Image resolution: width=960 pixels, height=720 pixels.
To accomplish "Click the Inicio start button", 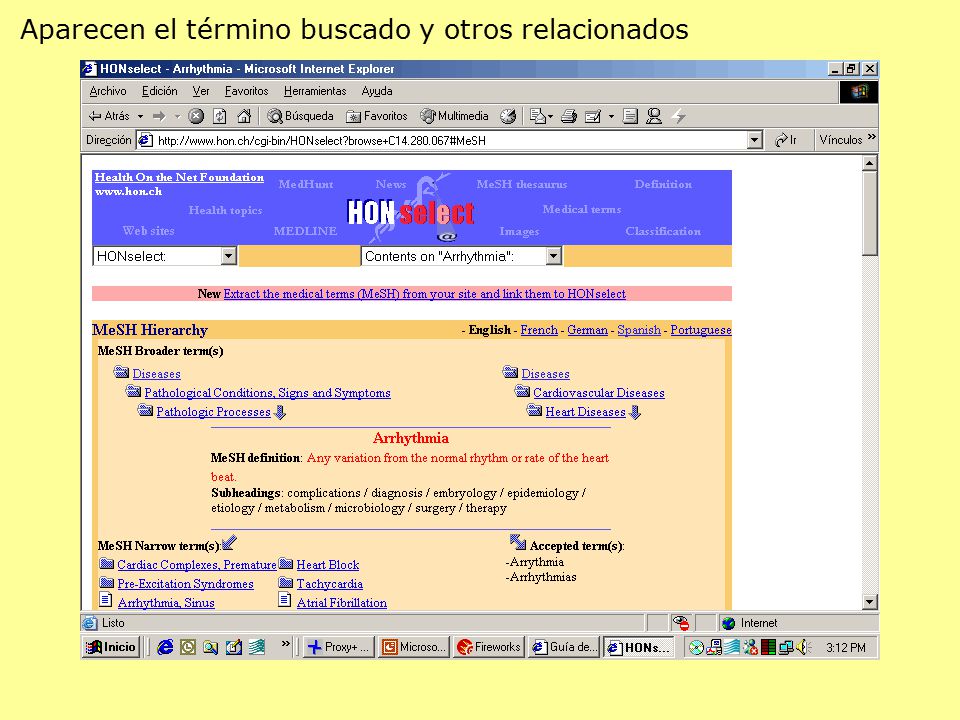I will click(x=111, y=647).
